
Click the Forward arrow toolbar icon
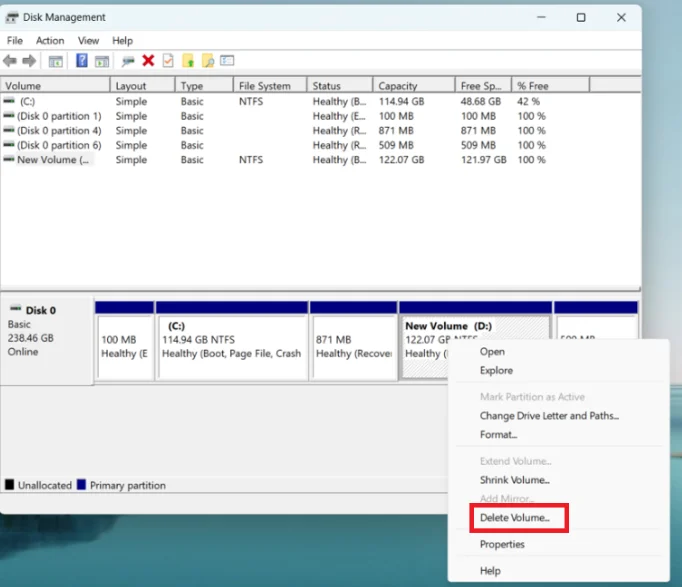29,61
